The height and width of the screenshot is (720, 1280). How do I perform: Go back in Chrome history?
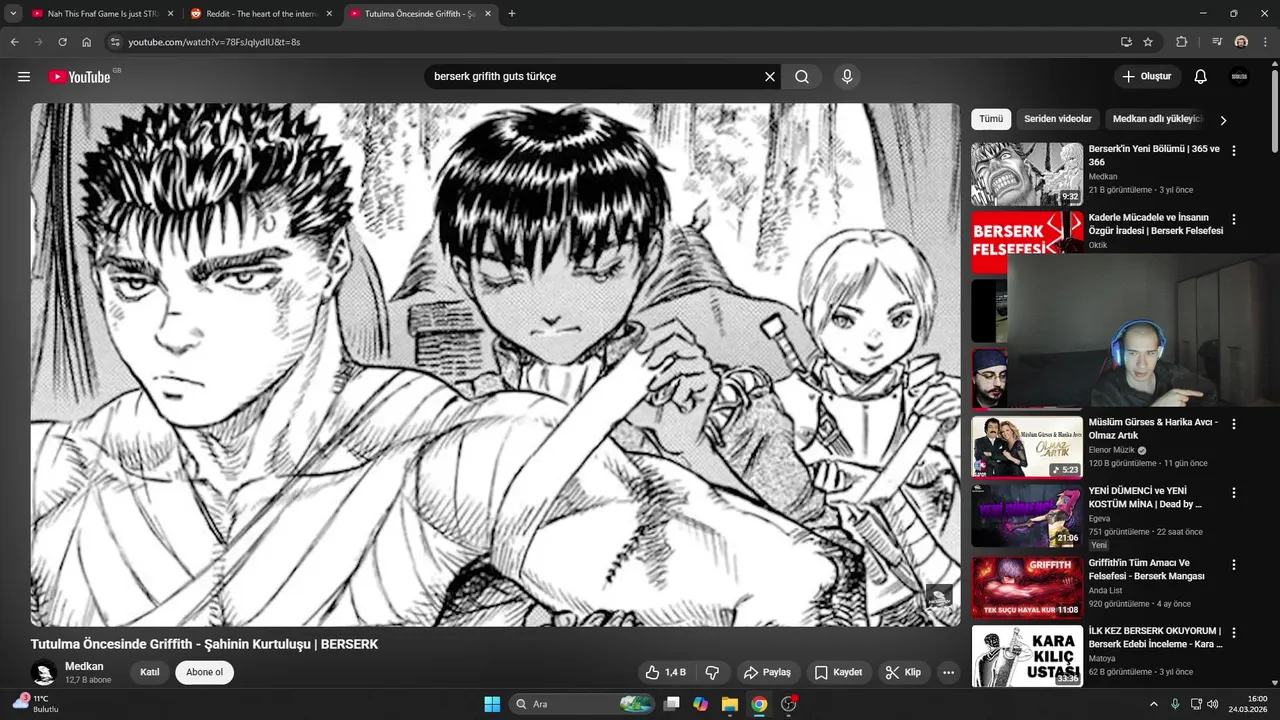[x=14, y=42]
